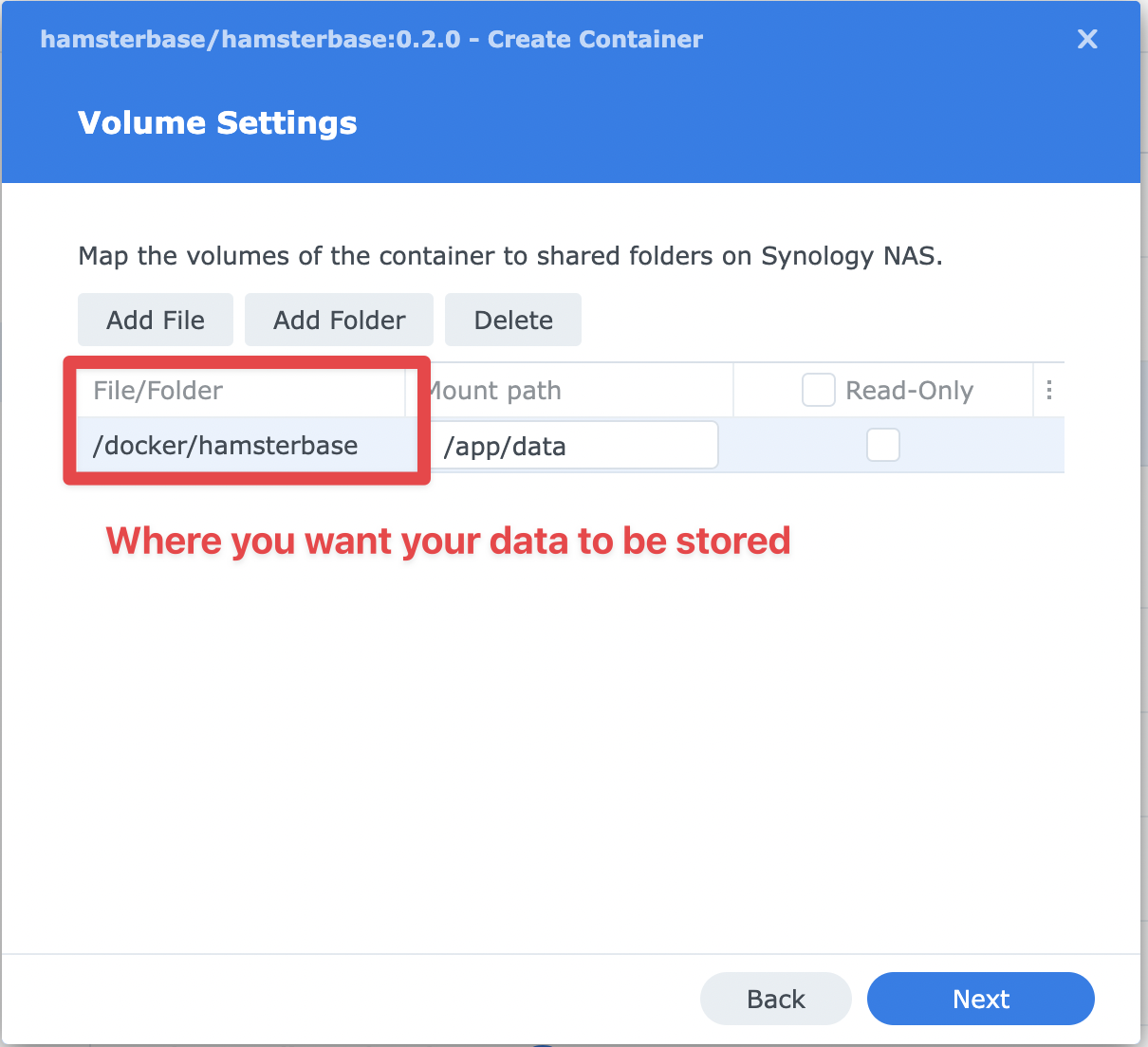Close the Create Container dialog
The image size is (1148, 1047).
(x=1087, y=39)
